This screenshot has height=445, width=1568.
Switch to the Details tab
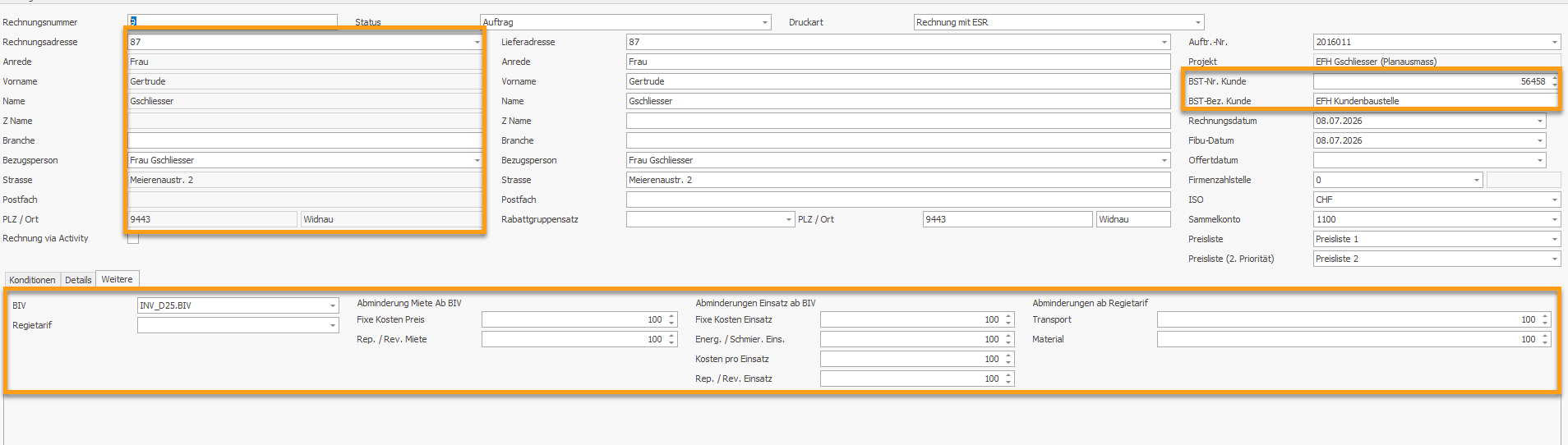(x=78, y=280)
